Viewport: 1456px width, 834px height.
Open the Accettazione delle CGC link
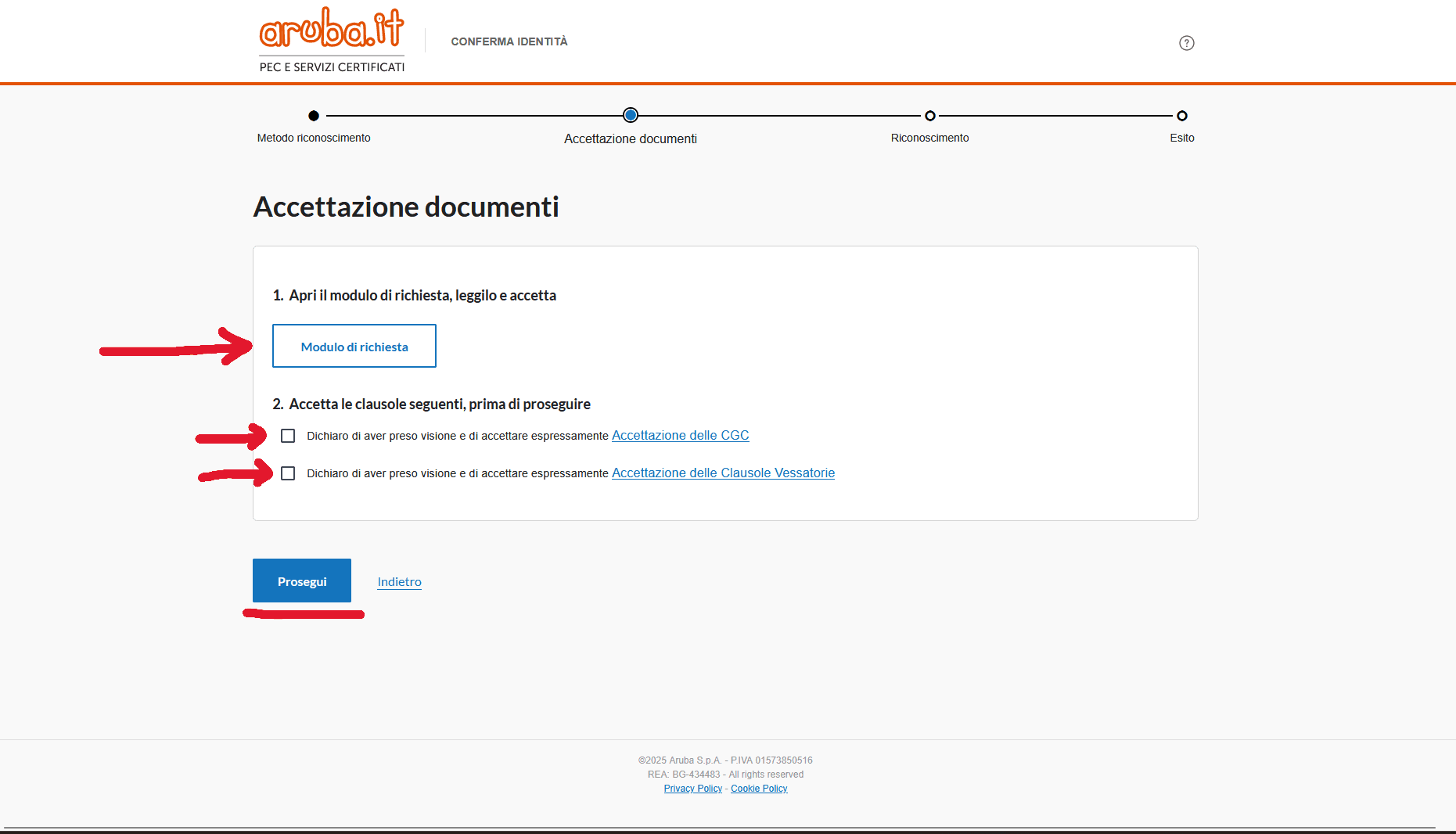pyautogui.click(x=680, y=436)
